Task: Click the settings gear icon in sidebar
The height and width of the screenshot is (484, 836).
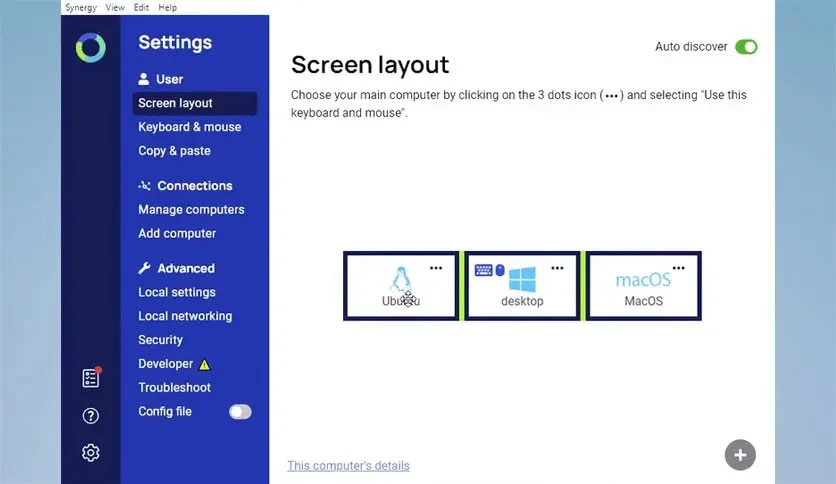Action: tap(91, 453)
